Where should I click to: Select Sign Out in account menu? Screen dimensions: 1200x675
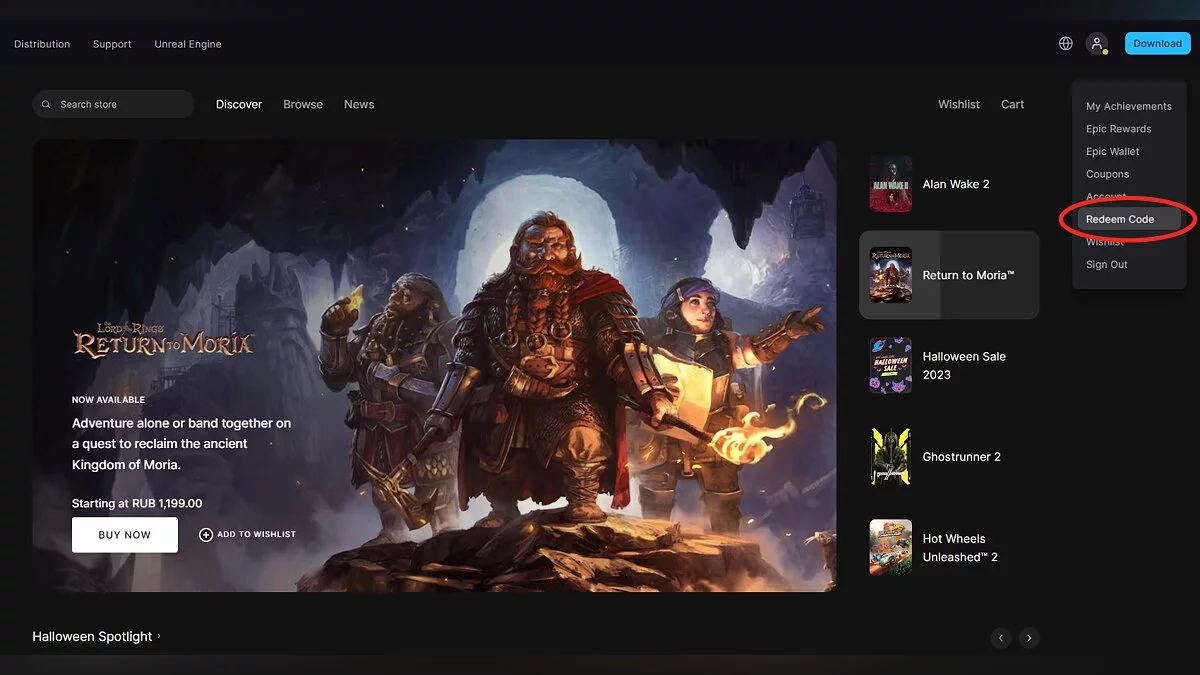[x=1106, y=265]
